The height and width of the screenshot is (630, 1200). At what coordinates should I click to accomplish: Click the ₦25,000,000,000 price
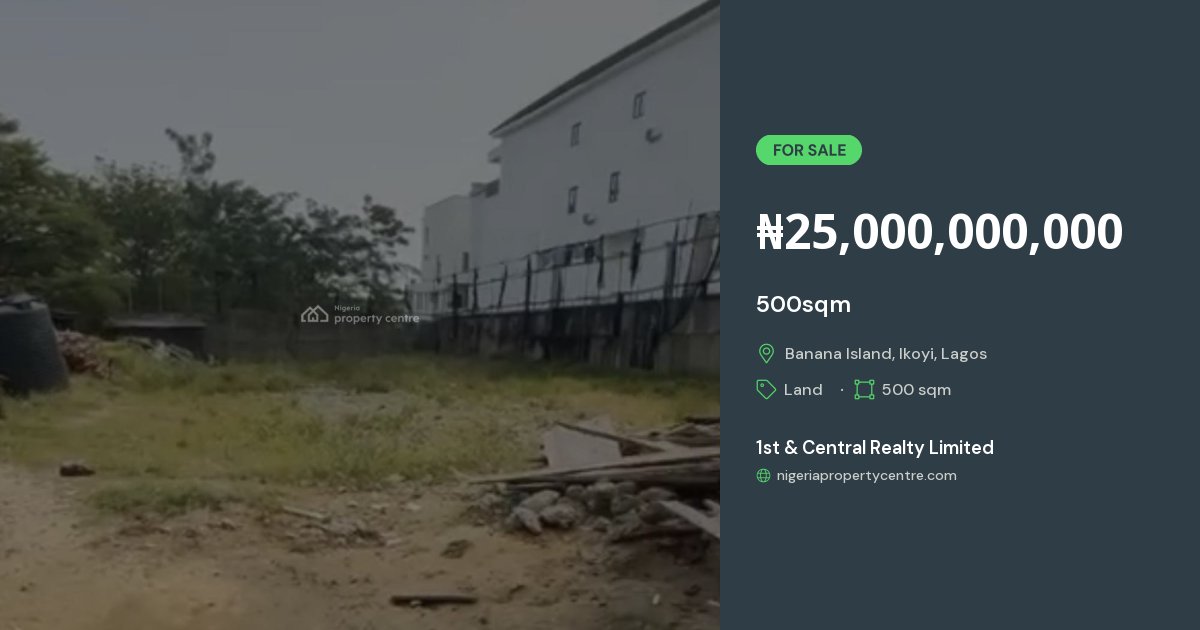(x=940, y=232)
